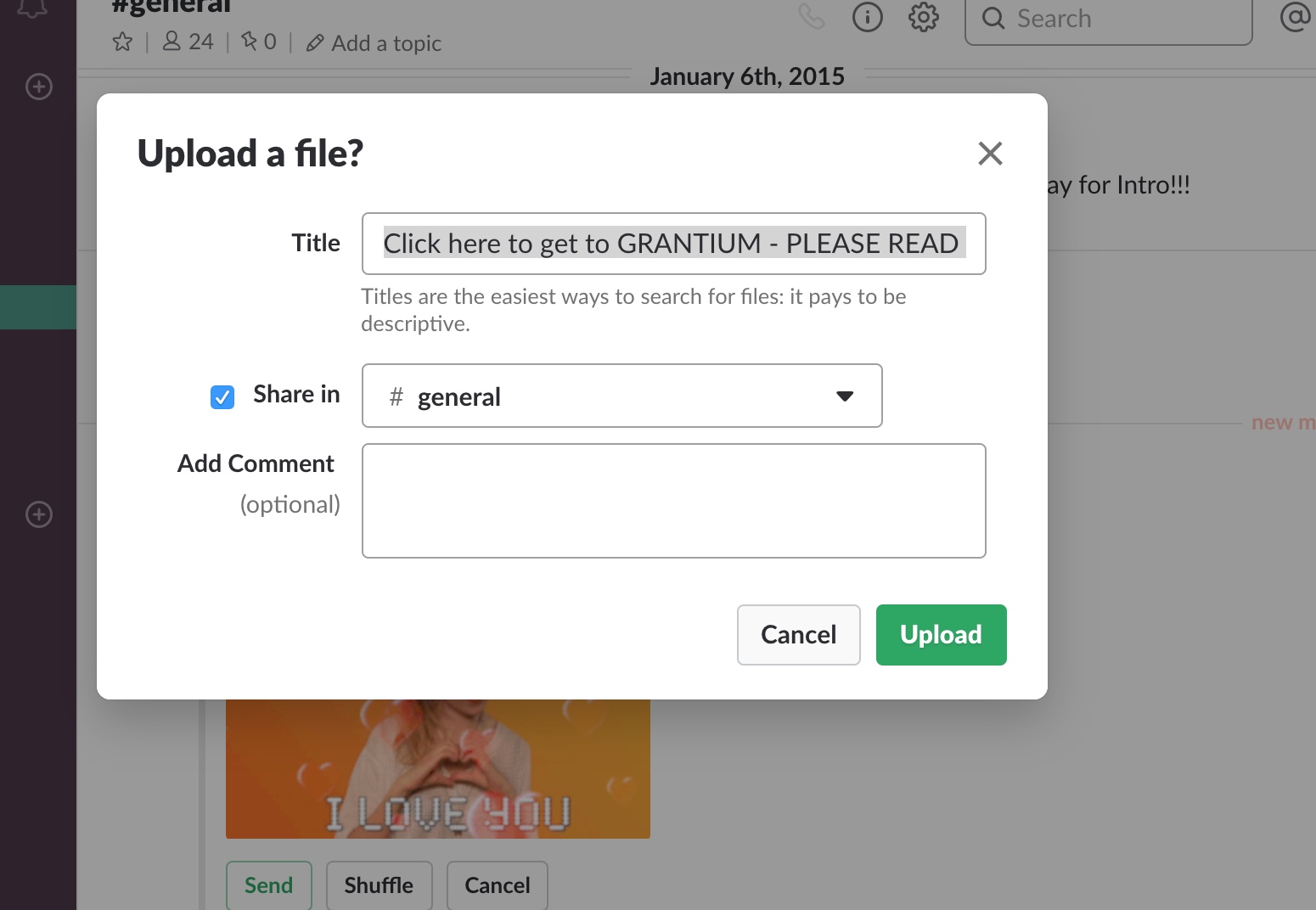Show pinned items for the channel
1316x910 pixels.
point(257,41)
